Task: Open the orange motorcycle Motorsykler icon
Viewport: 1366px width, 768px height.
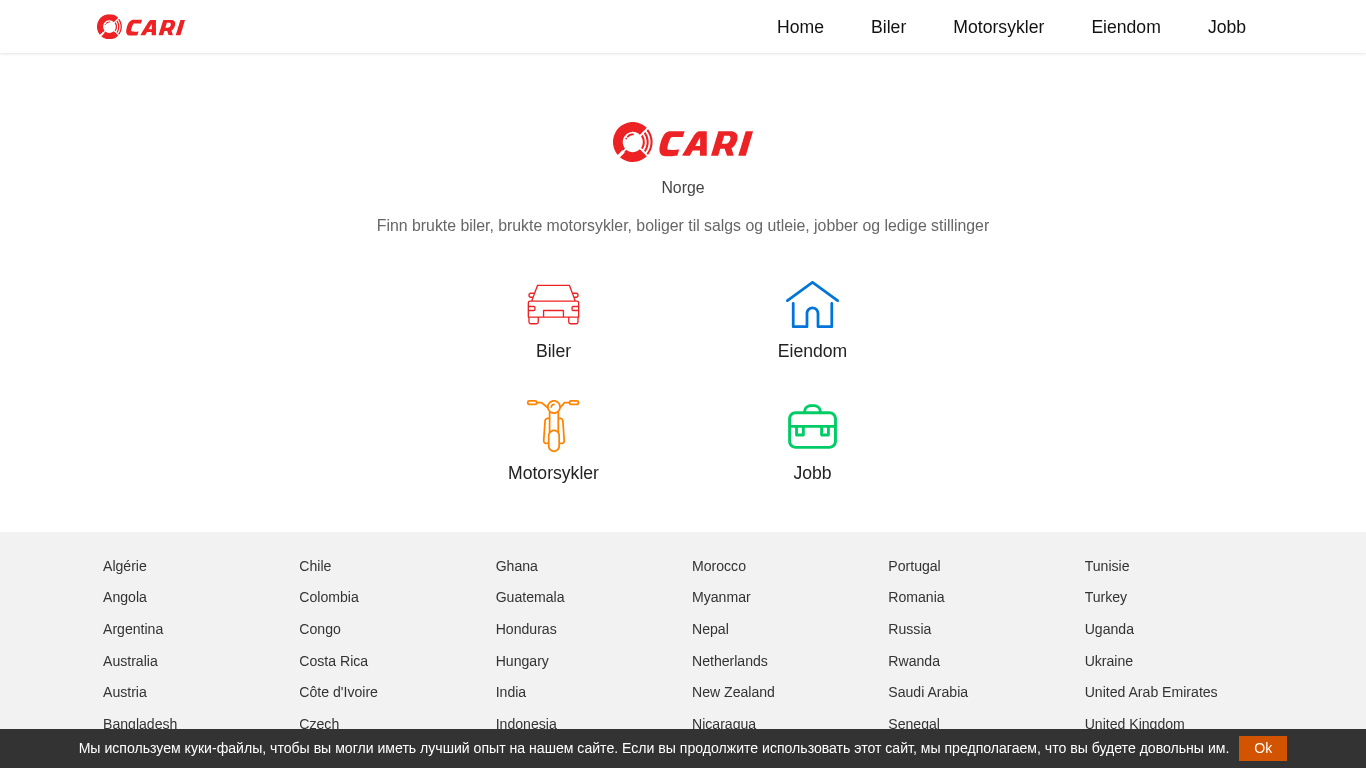Action: click(553, 425)
